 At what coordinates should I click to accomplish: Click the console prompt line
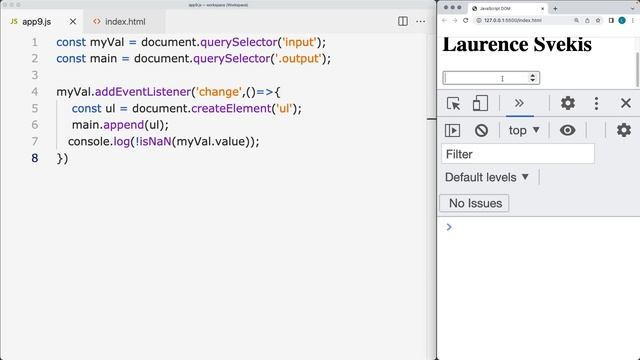click(x=538, y=227)
